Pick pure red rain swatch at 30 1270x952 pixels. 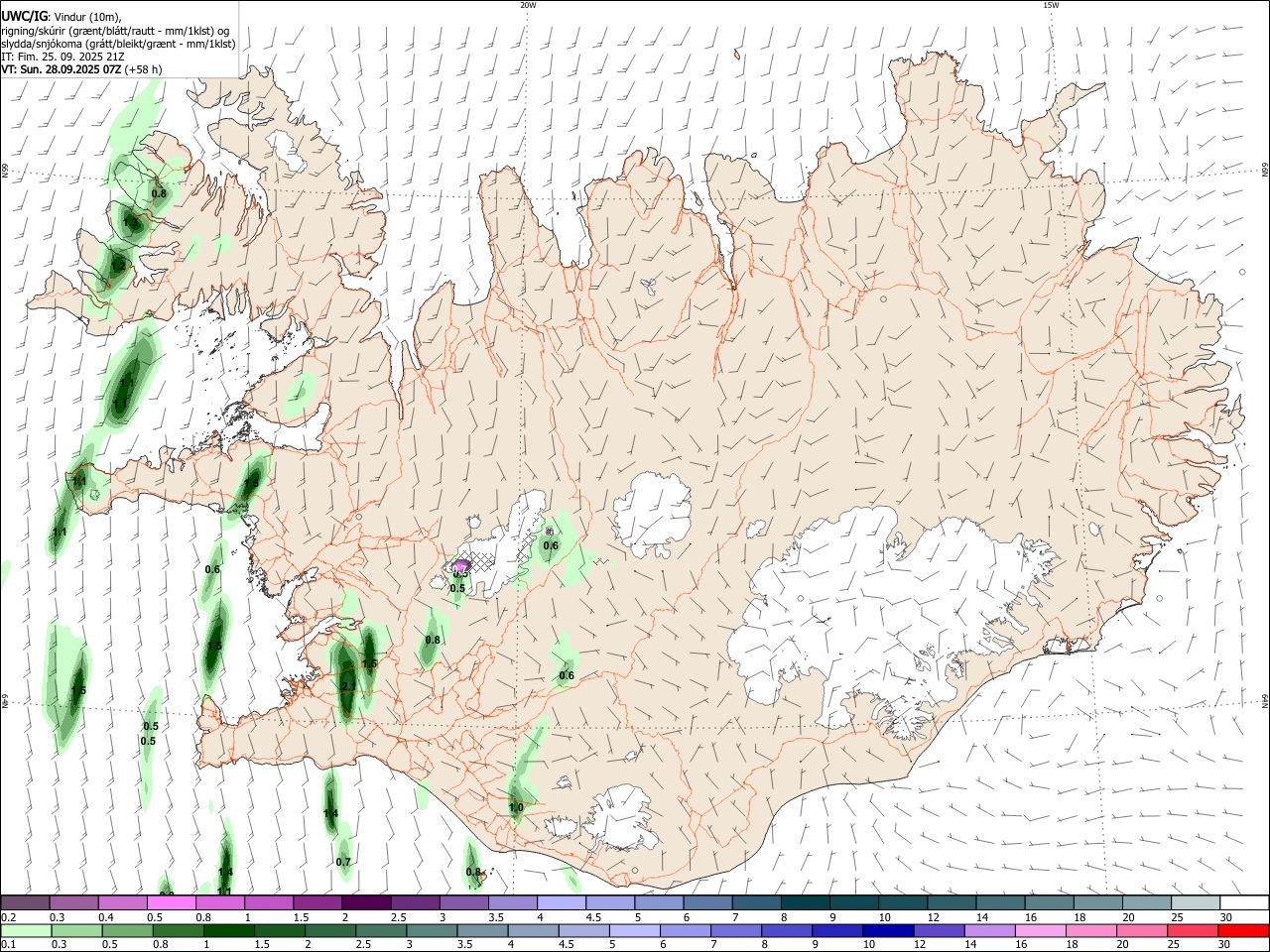(1242, 930)
